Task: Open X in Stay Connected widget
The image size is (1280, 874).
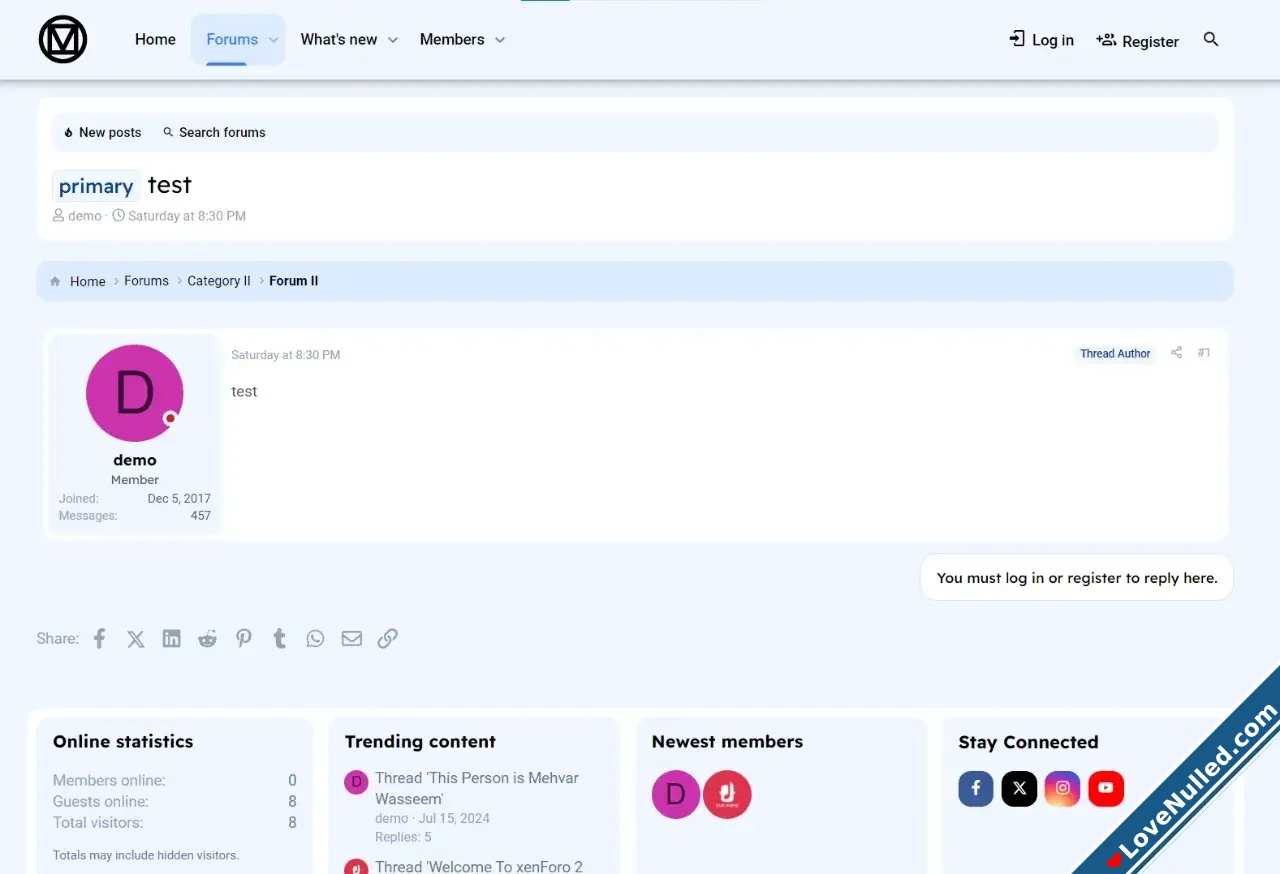Action: 1019,788
